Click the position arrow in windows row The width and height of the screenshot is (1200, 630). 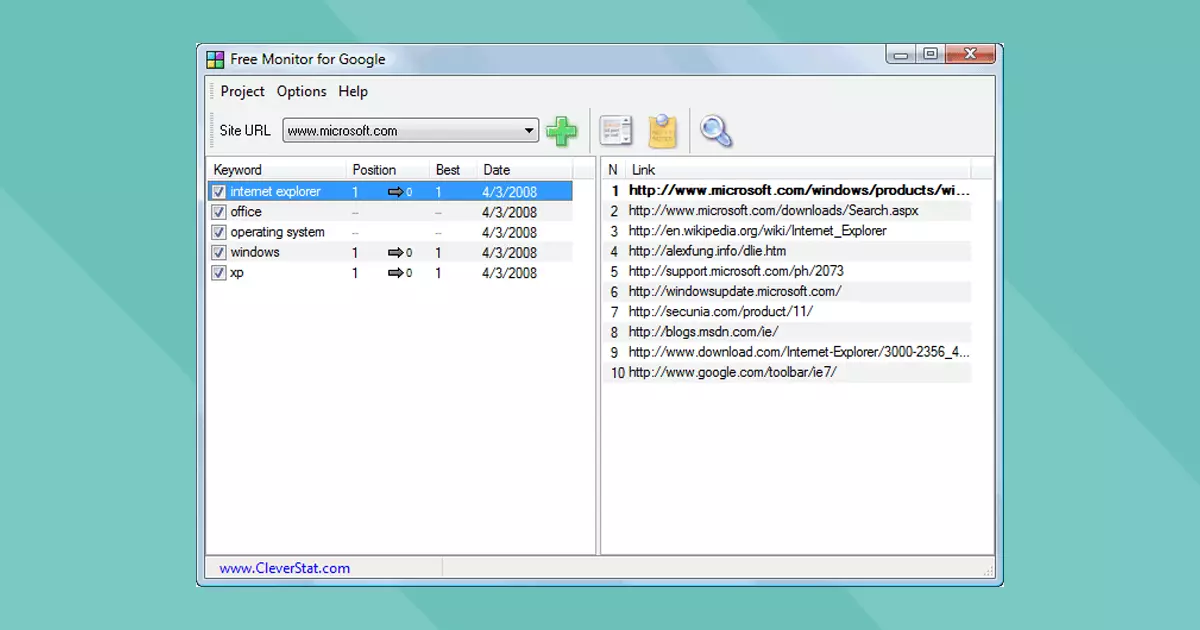(x=395, y=253)
